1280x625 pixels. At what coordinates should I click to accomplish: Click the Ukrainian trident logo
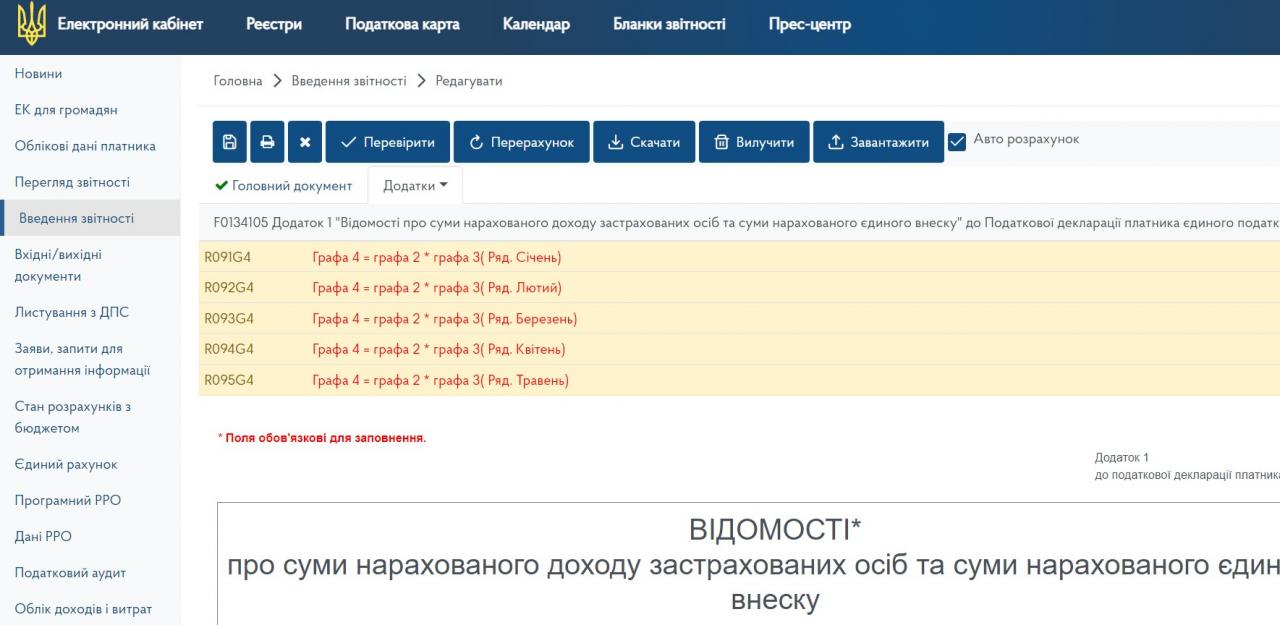pos(32,24)
